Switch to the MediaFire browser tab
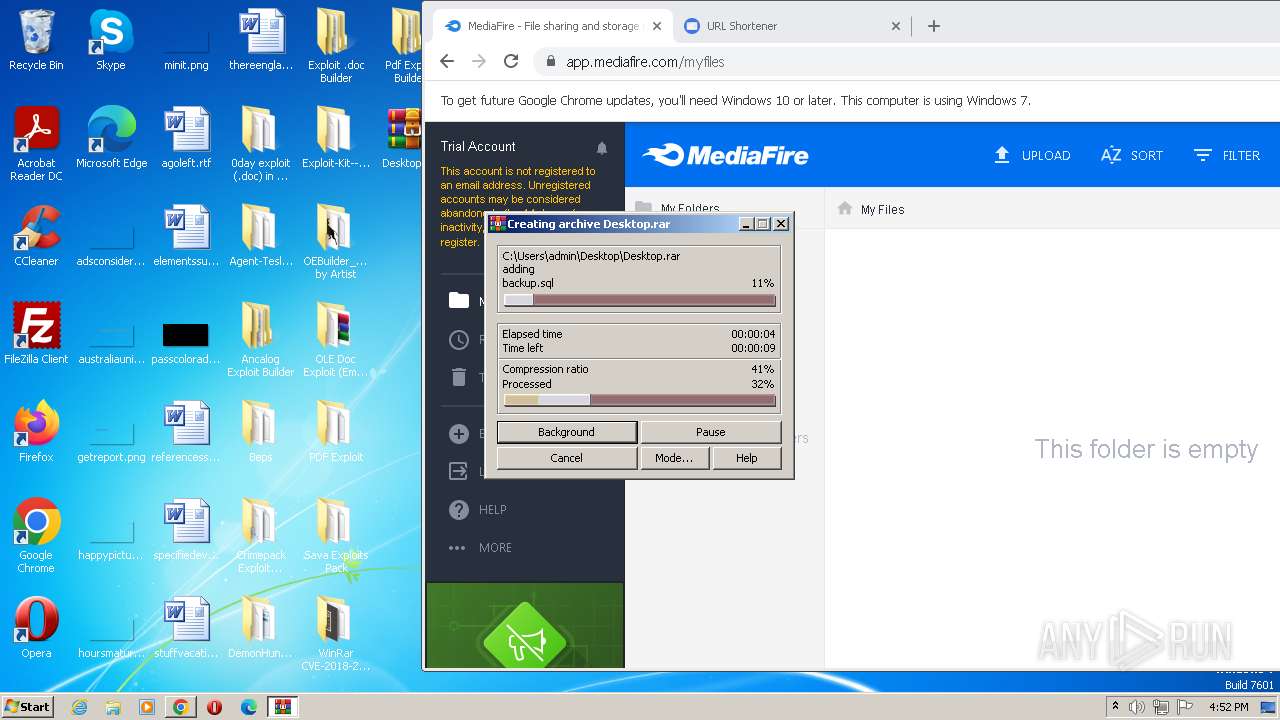This screenshot has height=720, width=1280. tap(553, 26)
